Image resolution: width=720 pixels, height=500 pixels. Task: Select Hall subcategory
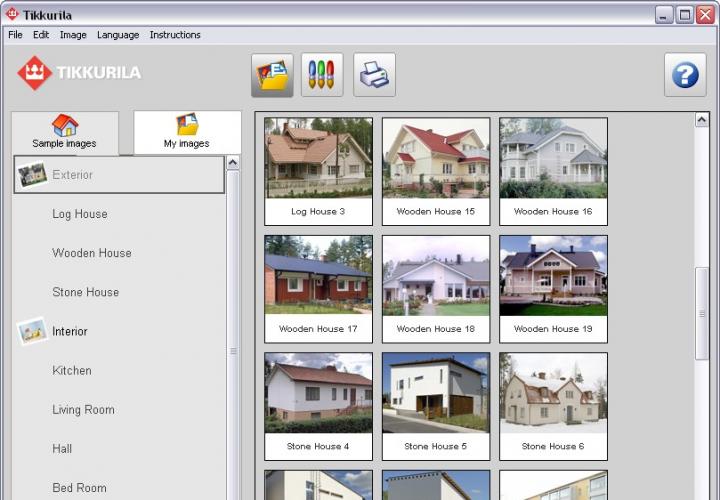(x=62, y=449)
